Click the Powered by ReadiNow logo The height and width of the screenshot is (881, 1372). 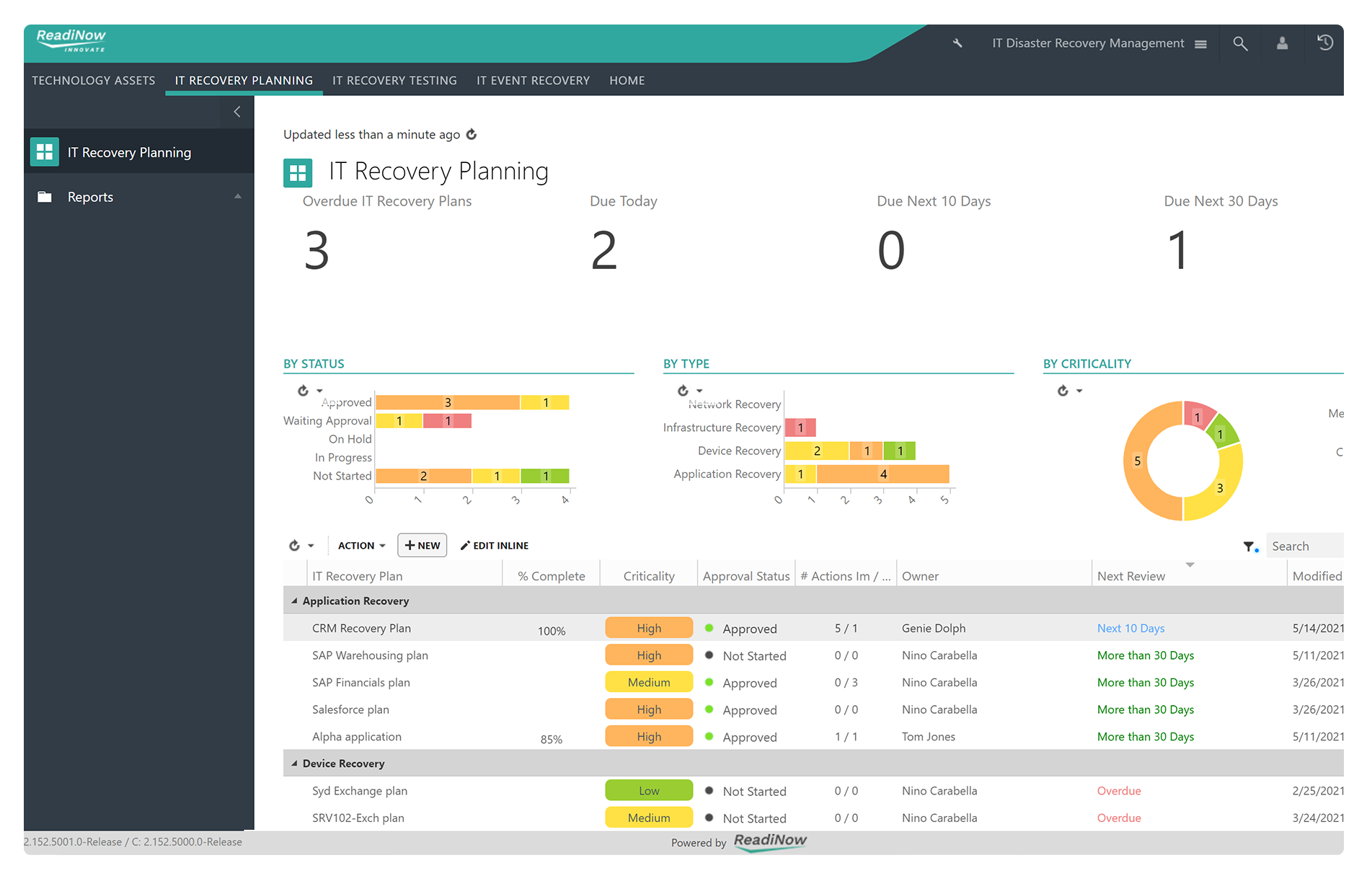pos(770,841)
